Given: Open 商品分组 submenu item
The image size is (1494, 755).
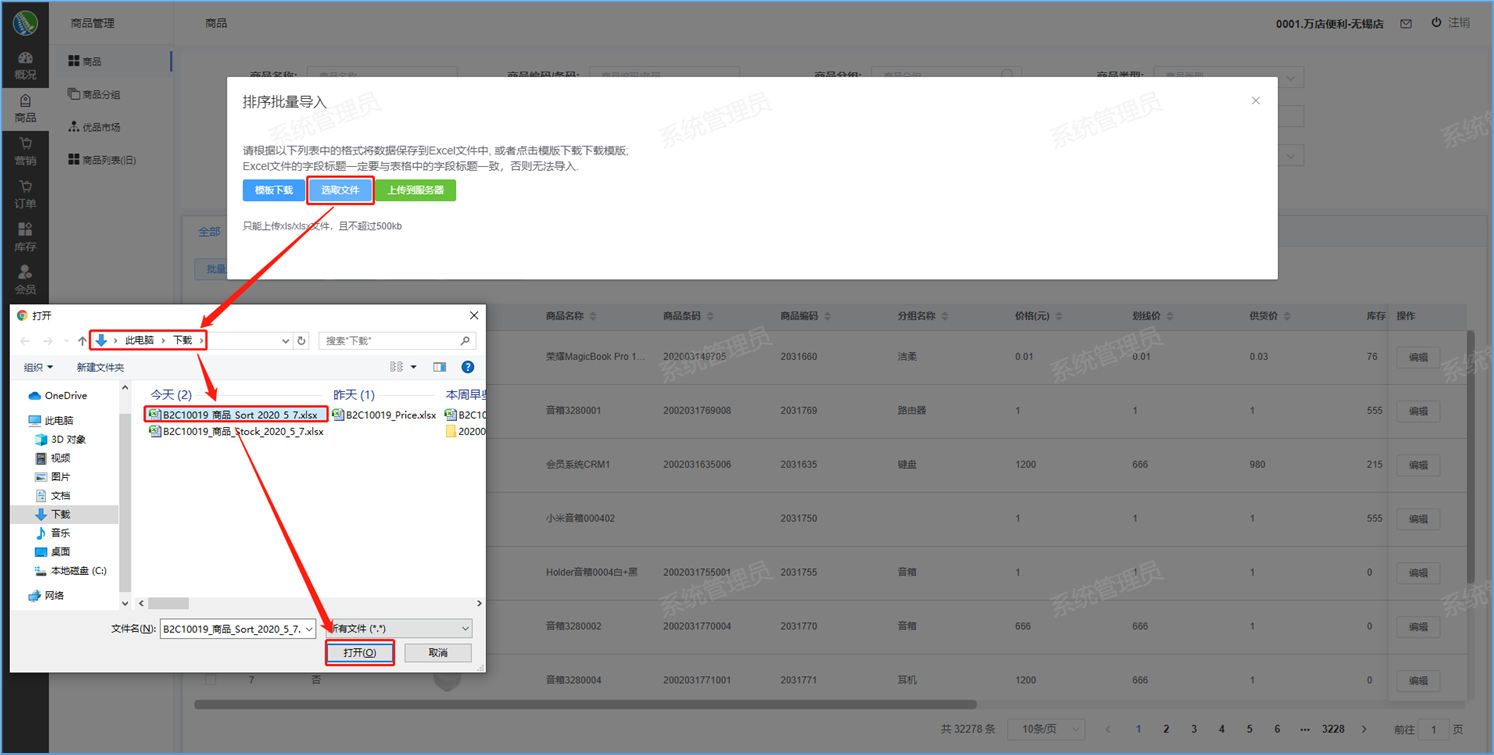Looking at the screenshot, I should point(94,95).
